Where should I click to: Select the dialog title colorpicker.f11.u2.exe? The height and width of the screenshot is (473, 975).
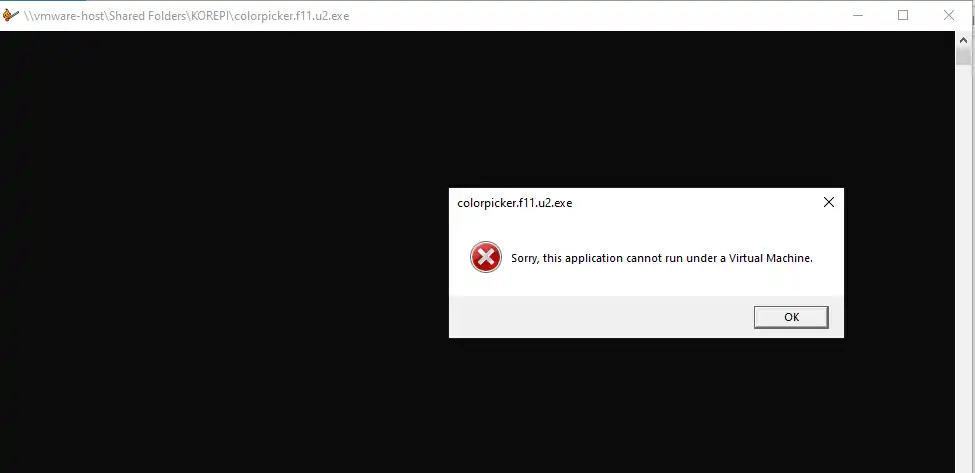click(514, 203)
